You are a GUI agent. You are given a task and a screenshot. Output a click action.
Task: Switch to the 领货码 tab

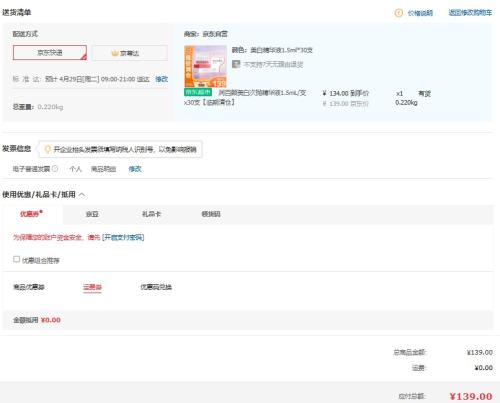[211, 214]
